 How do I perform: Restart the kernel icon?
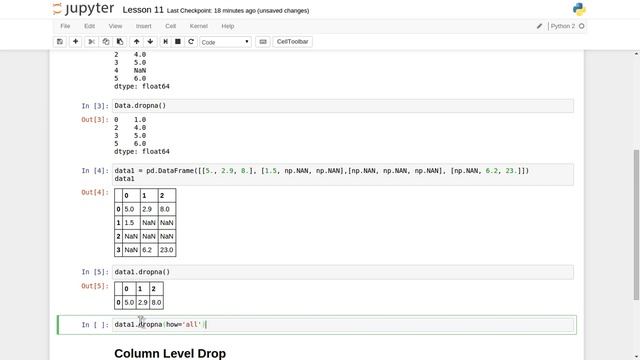191,42
